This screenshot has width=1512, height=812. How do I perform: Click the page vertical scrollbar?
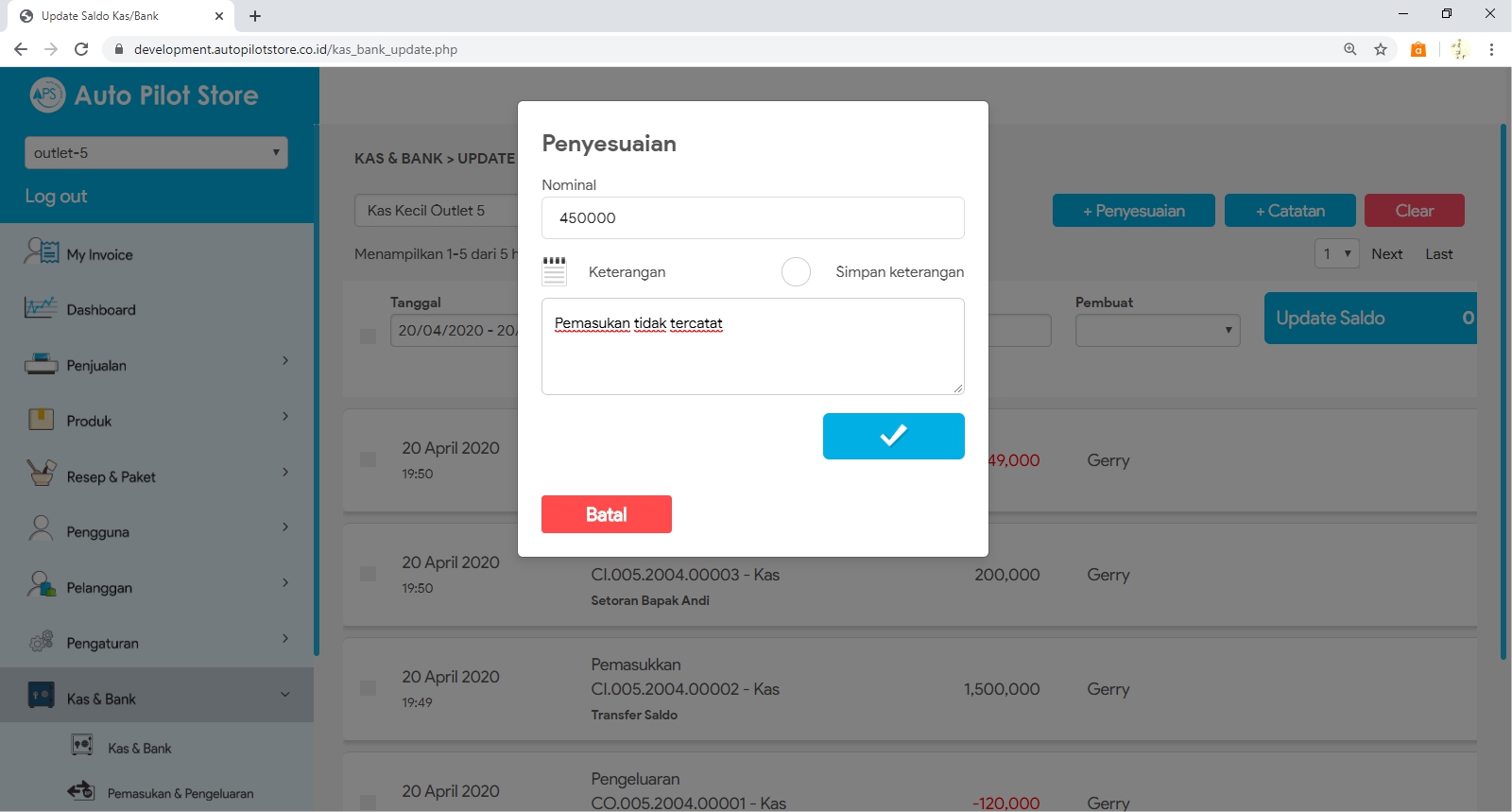1503,391
